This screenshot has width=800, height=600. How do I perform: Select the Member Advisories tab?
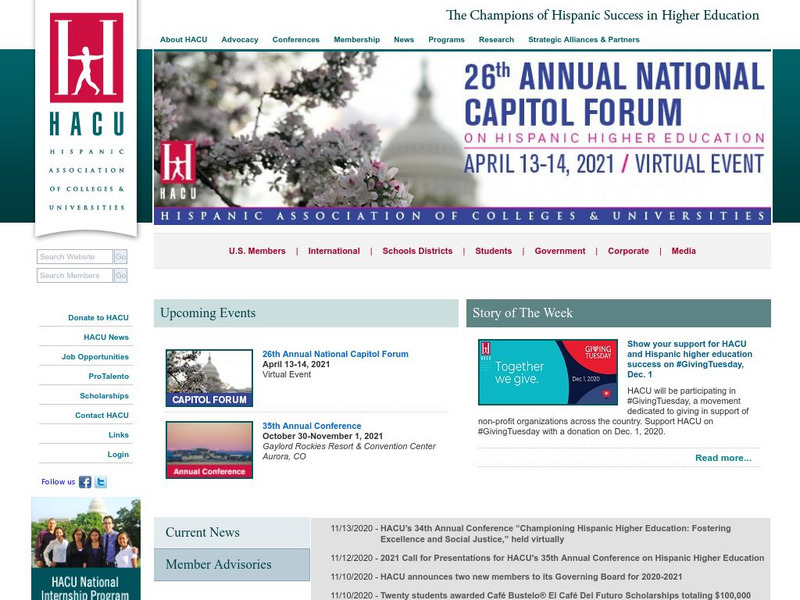pyautogui.click(x=232, y=565)
